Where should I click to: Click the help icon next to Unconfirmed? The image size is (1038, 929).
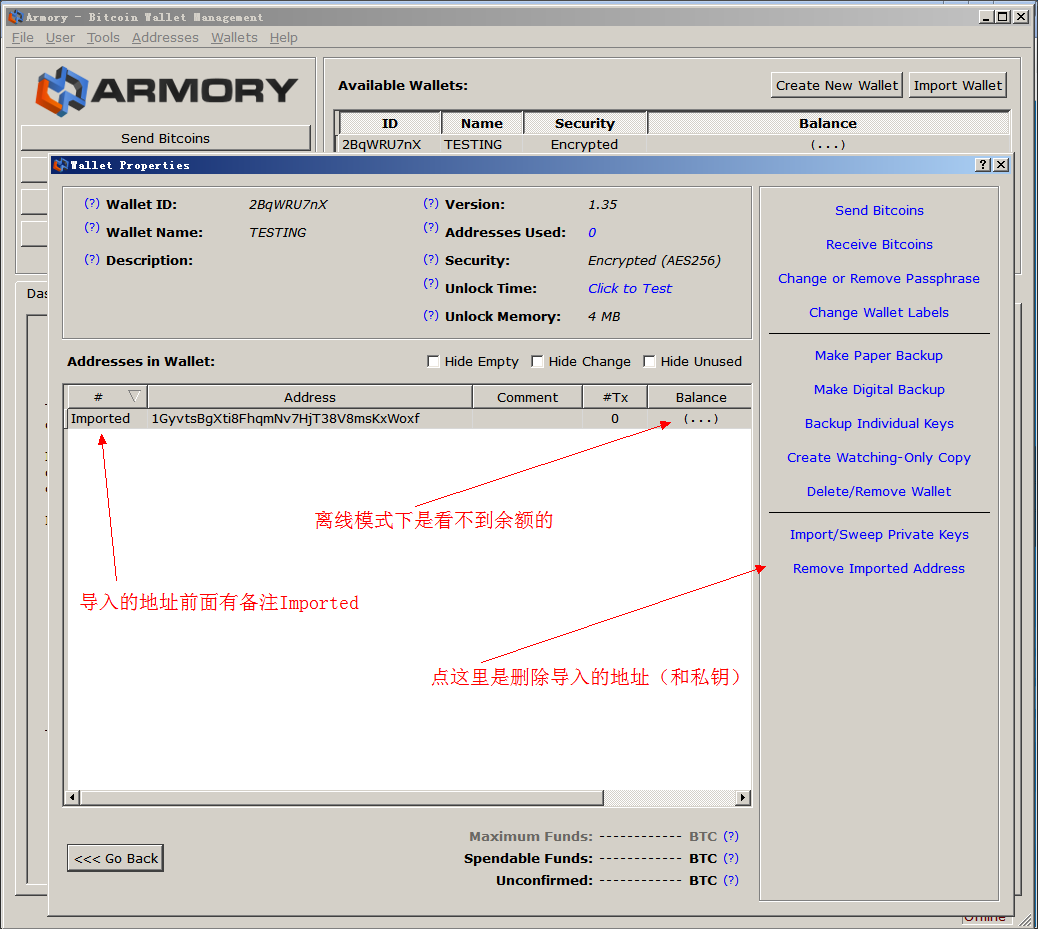[731, 880]
